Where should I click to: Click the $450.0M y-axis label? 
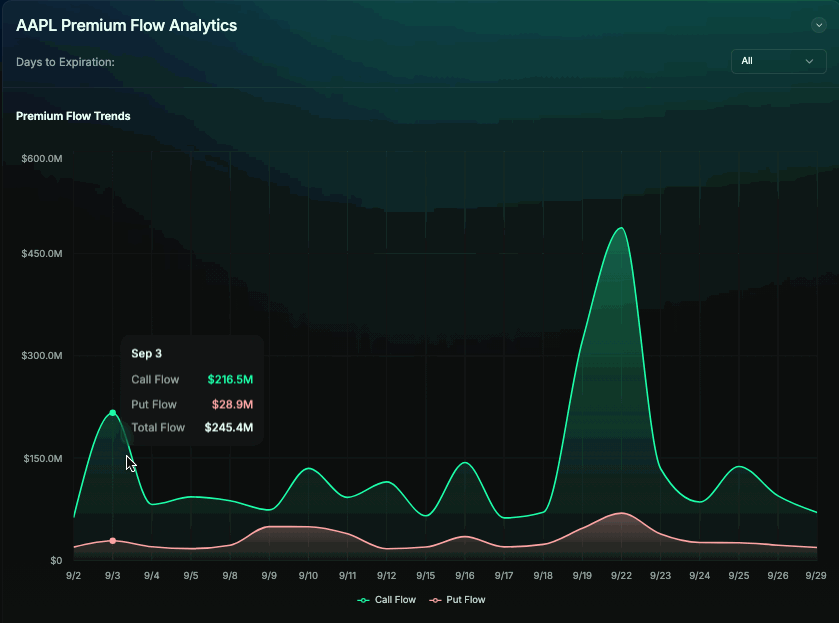42,254
